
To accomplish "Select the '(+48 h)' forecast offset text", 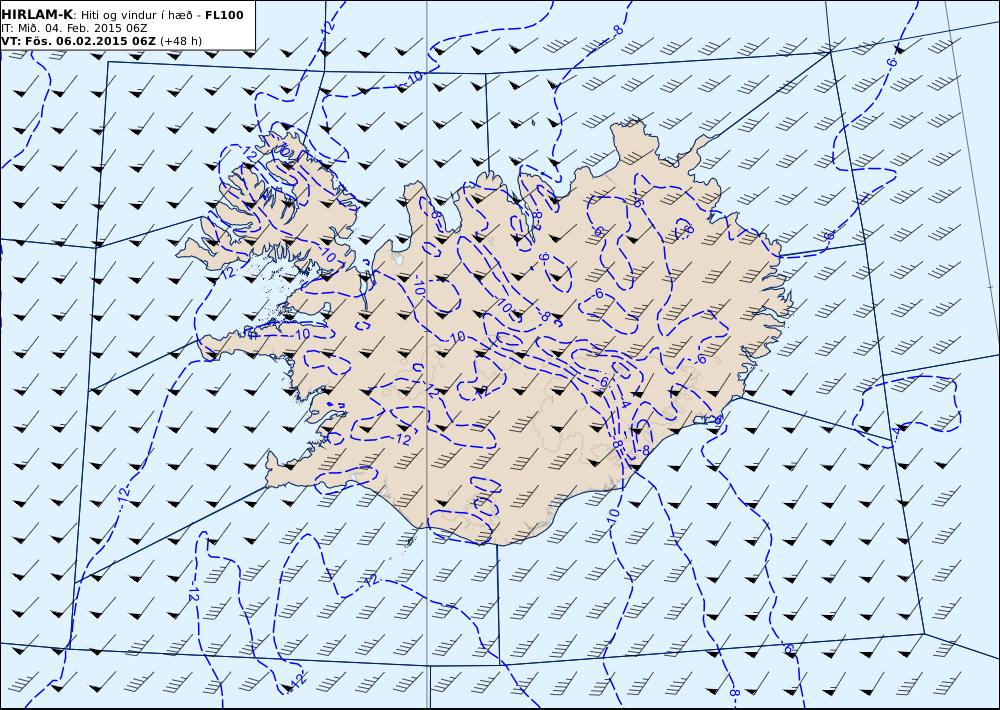I will 181,41.
